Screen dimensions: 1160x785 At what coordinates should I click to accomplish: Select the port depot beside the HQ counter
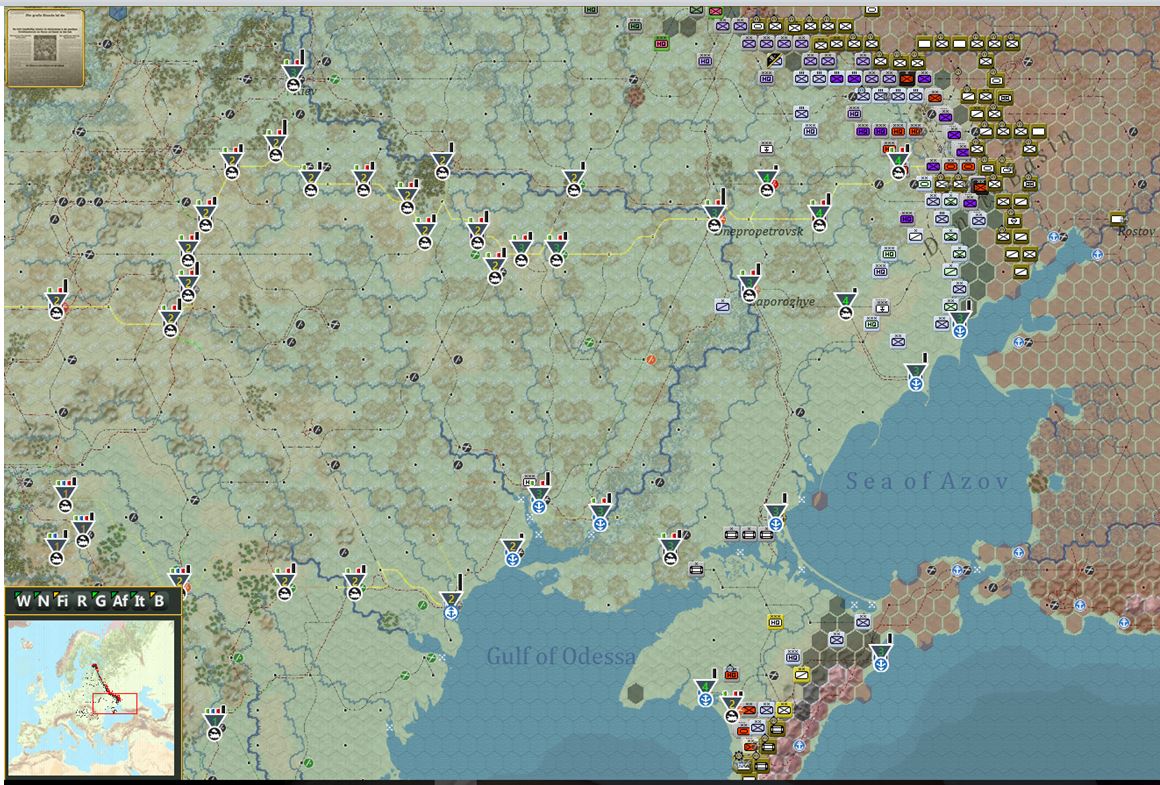(x=539, y=499)
